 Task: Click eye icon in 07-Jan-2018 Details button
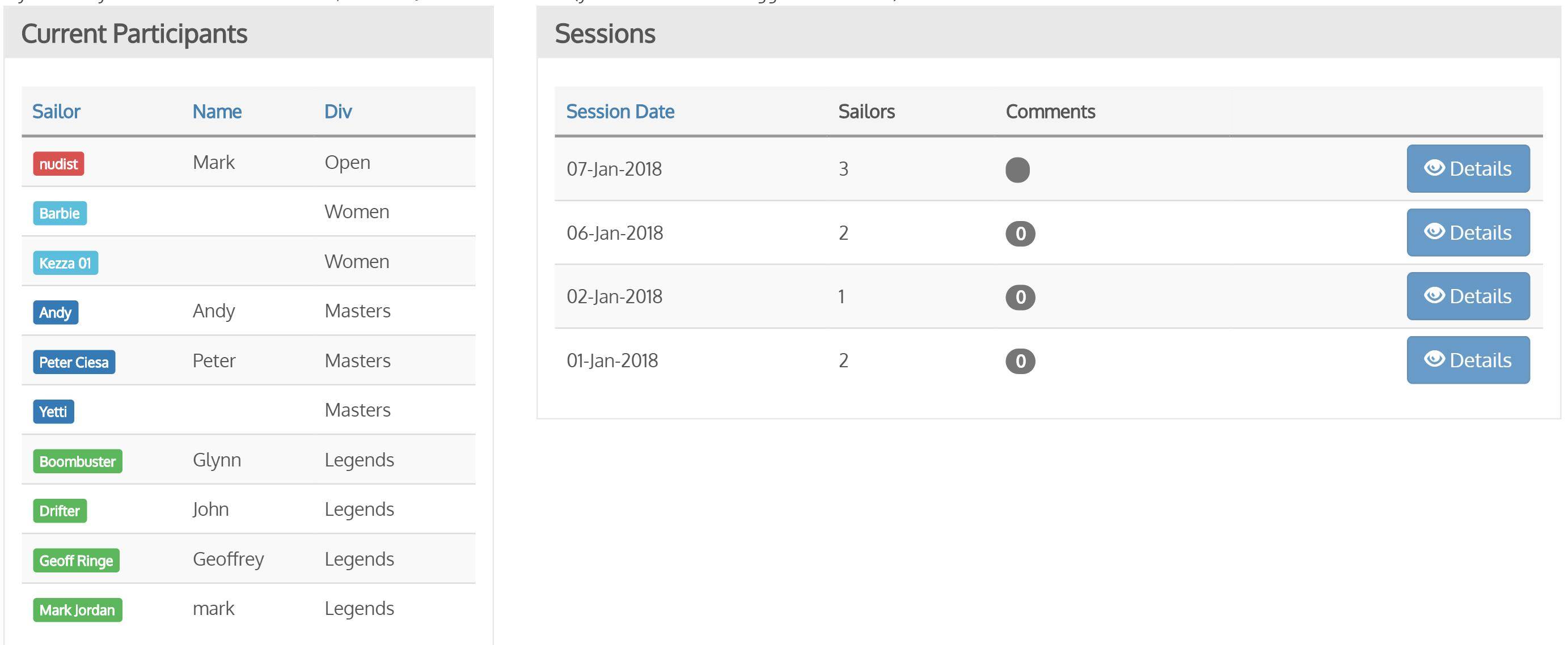point(1434,168)
